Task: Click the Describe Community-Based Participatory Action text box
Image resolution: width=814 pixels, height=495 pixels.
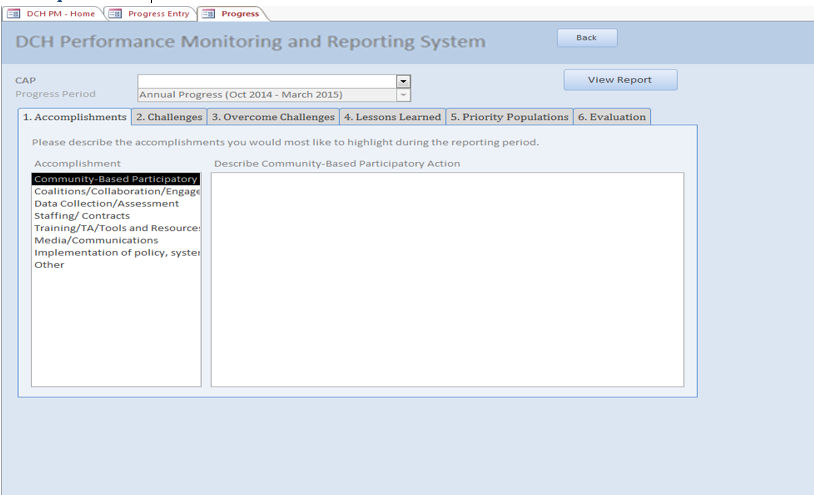Action: [447, 279]
